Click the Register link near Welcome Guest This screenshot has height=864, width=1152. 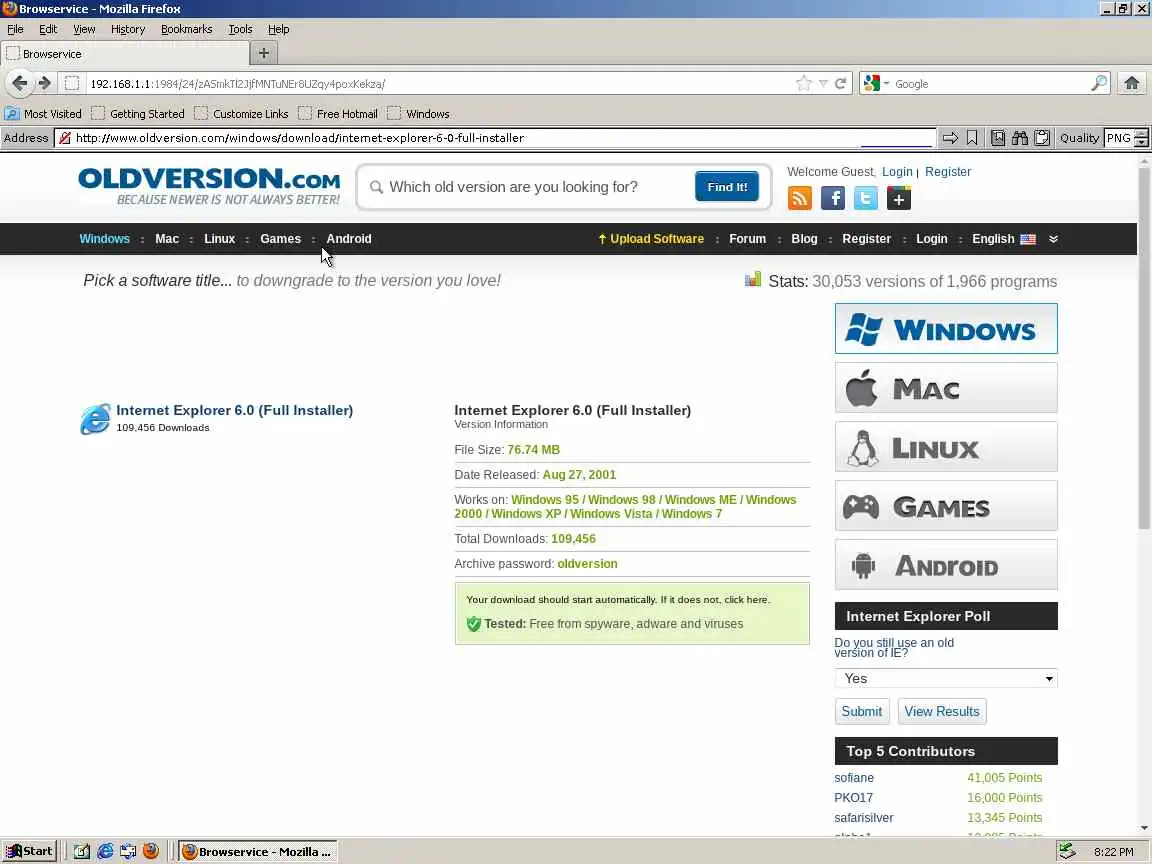(x=948, y=171)
